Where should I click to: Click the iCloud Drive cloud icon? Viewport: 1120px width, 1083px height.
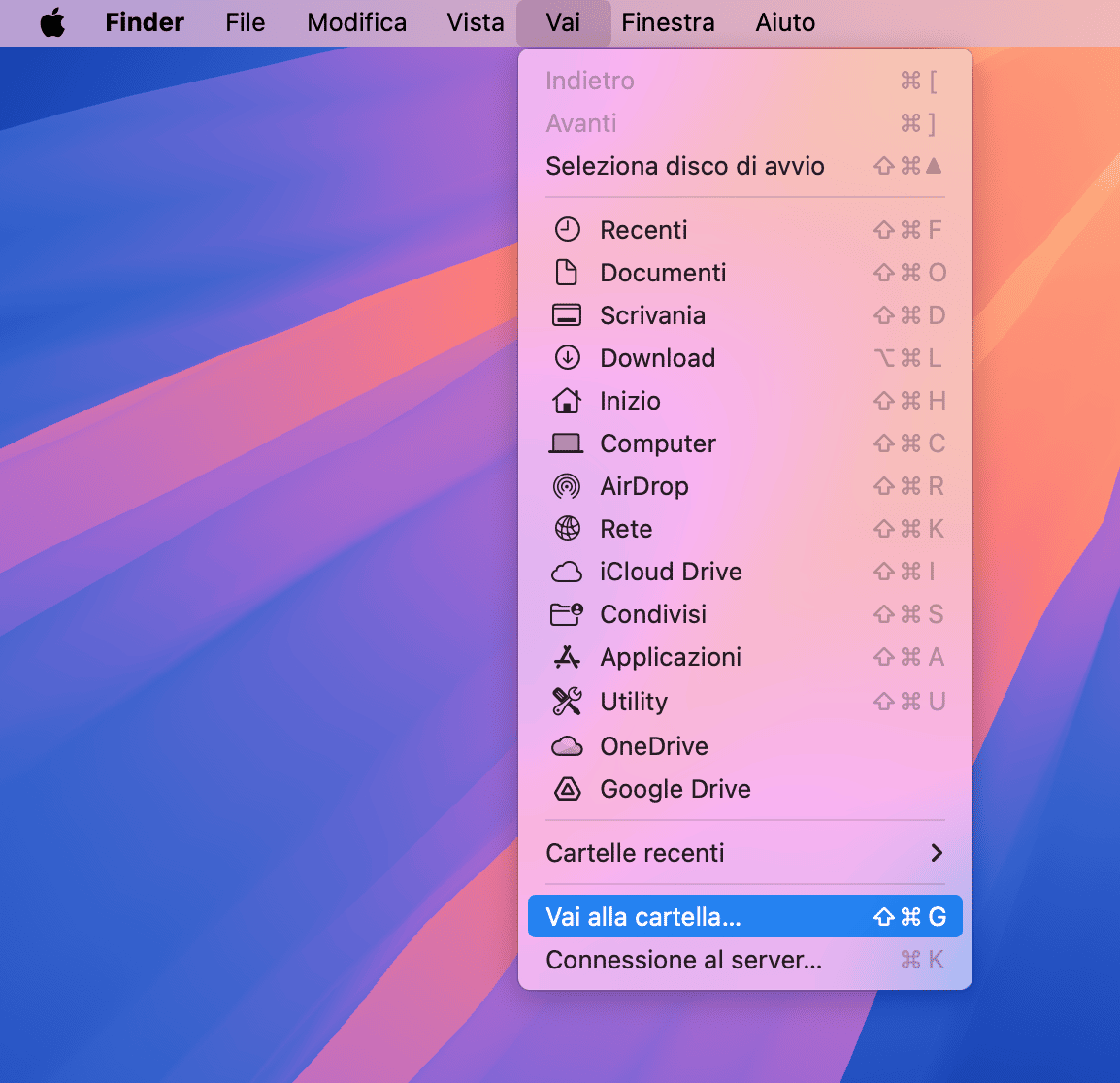567,573
